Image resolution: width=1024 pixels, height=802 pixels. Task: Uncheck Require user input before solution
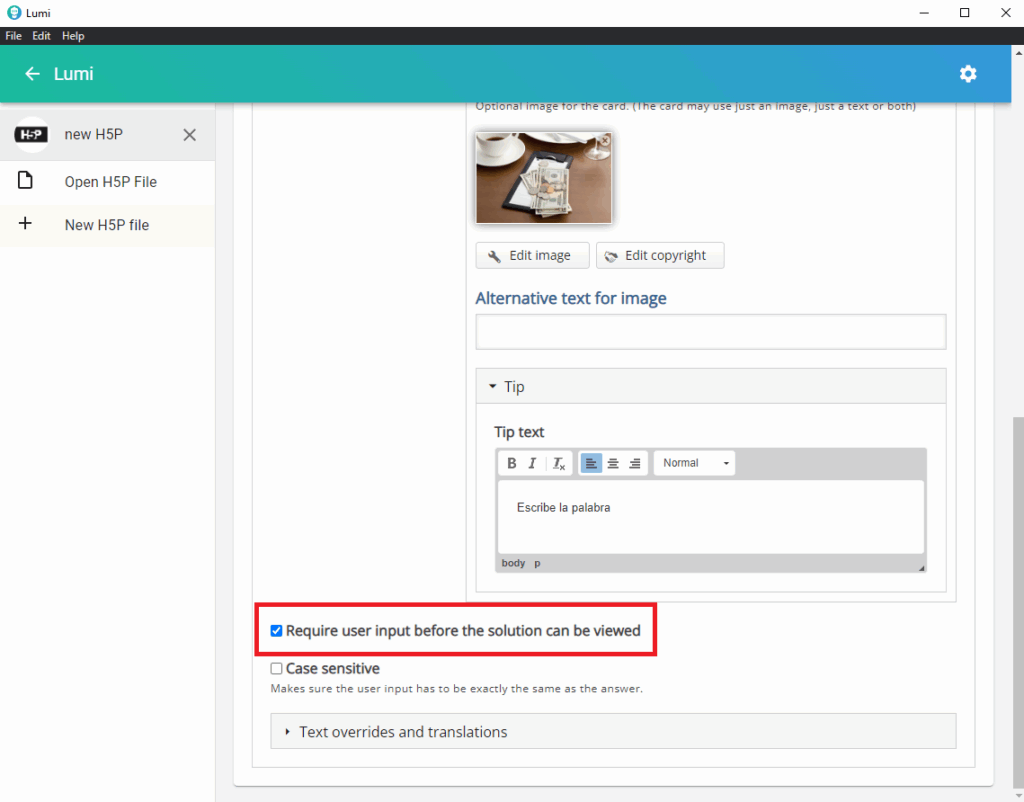(x=277, y=631)
